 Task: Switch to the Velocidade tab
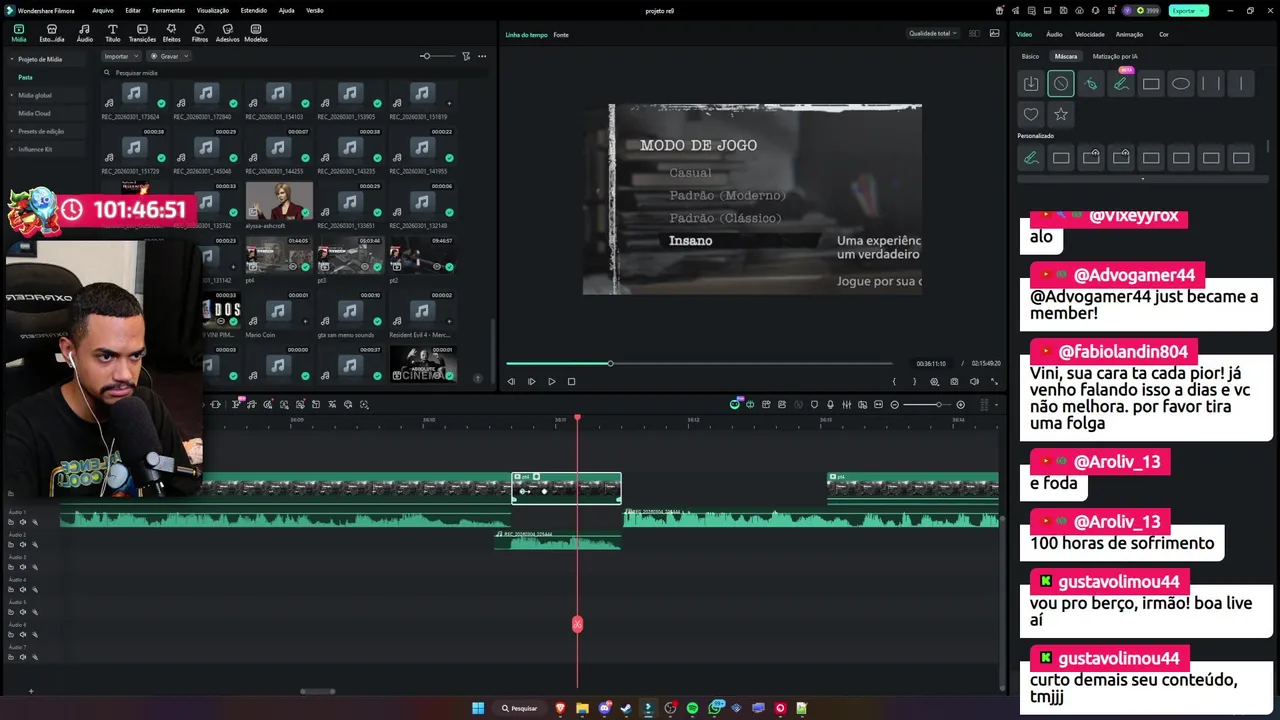[x=1090, y=34]
